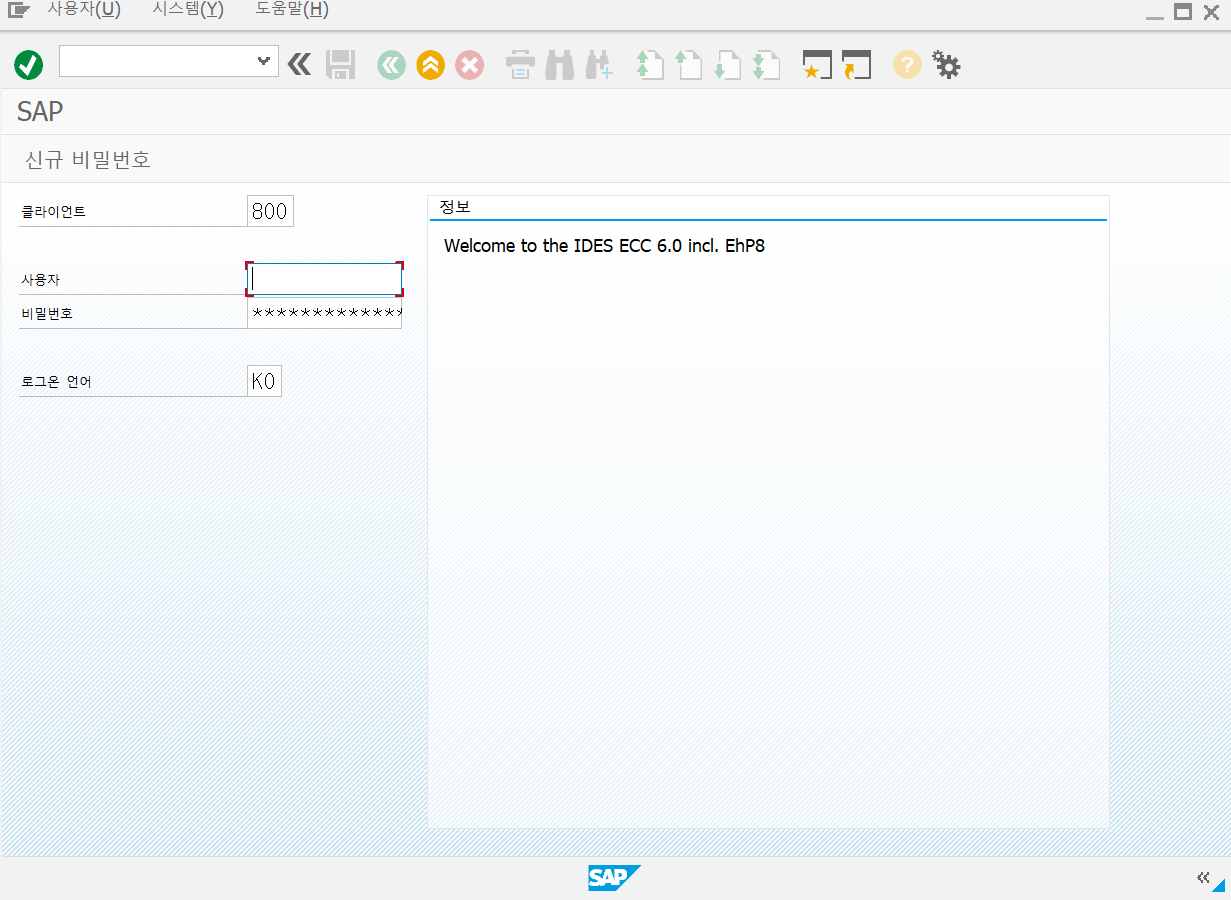Click the Generate Shortcut arrow icon next to star
This screenshot has width=1231, height=900.
855,64
